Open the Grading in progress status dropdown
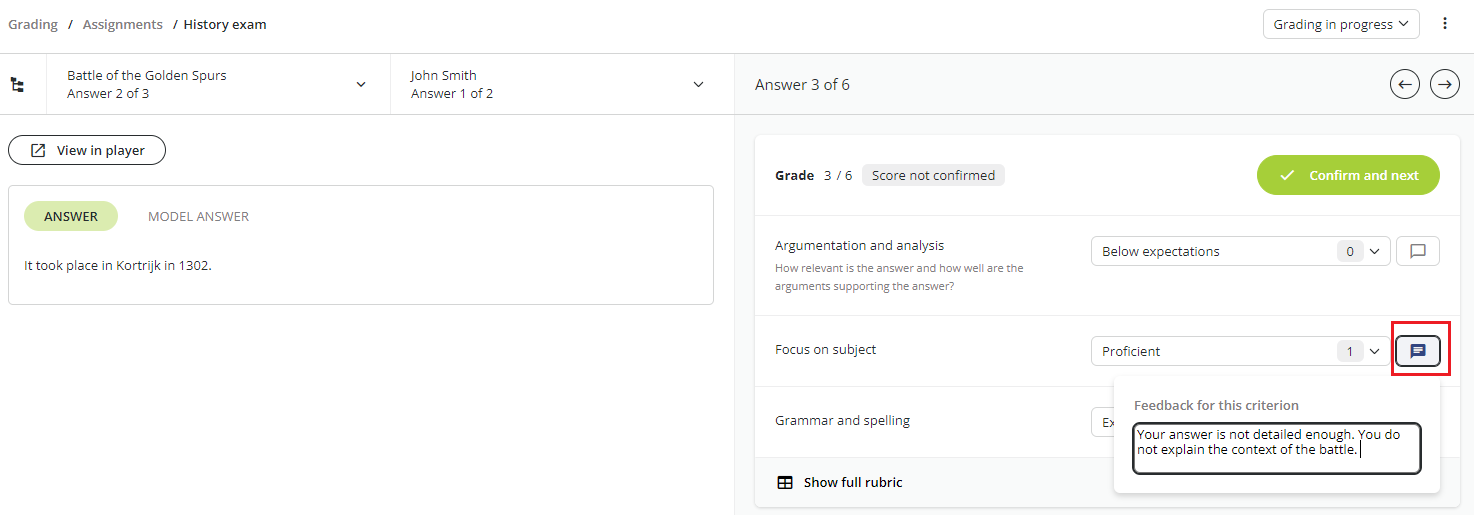The width and height of the screenshot is (1474, 515). coord(1341,24)
